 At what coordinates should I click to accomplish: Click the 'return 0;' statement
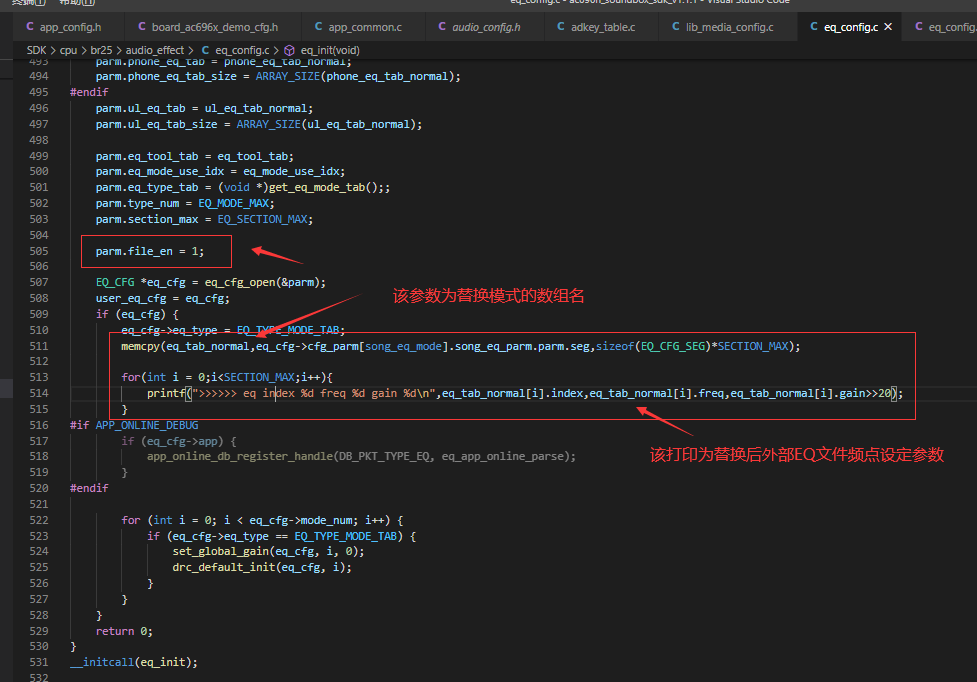[x=124, y=631]
